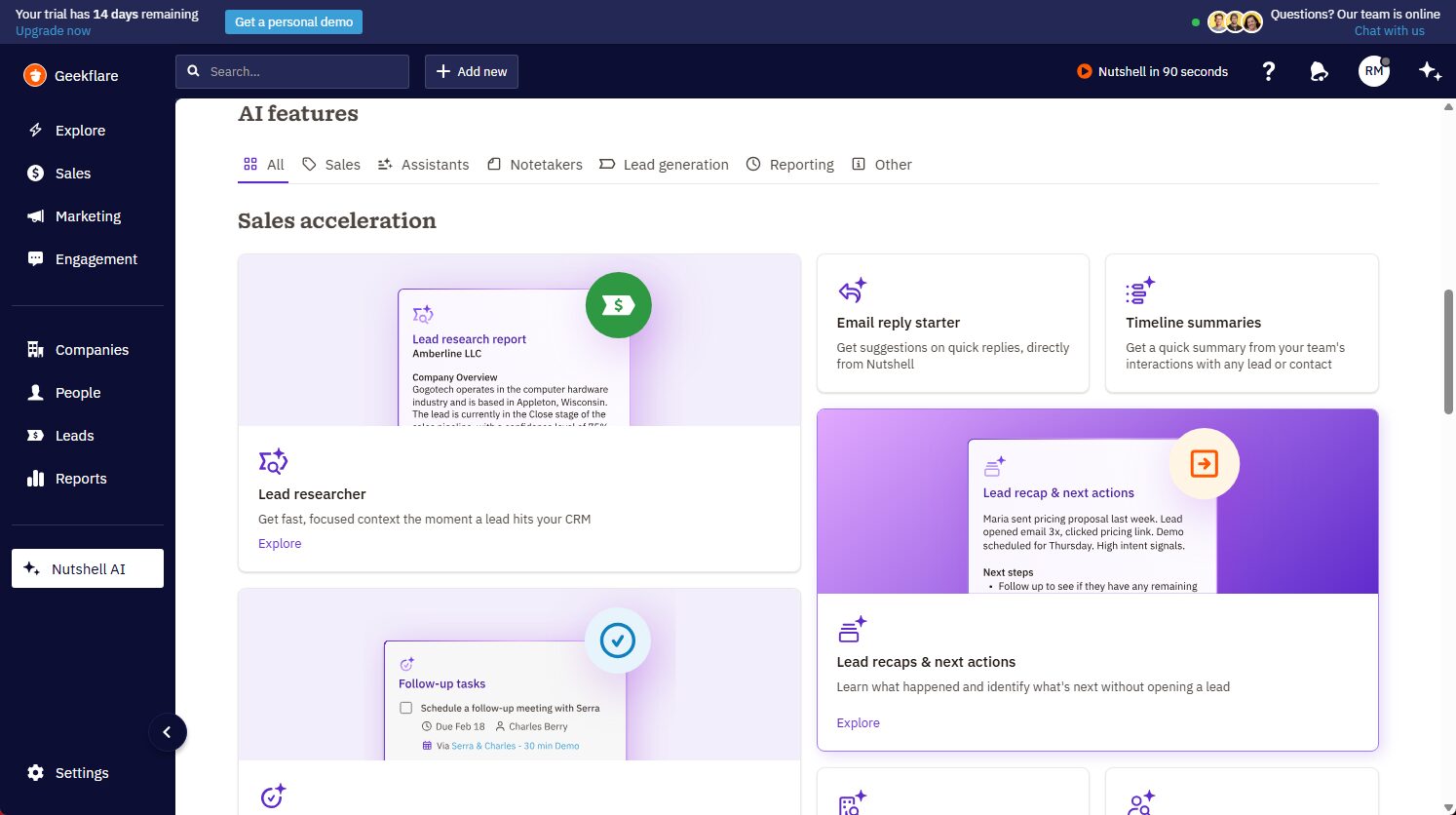Switch to the Lead generation tab
Screen dimensions: 1456x815
tap(664, 165)
